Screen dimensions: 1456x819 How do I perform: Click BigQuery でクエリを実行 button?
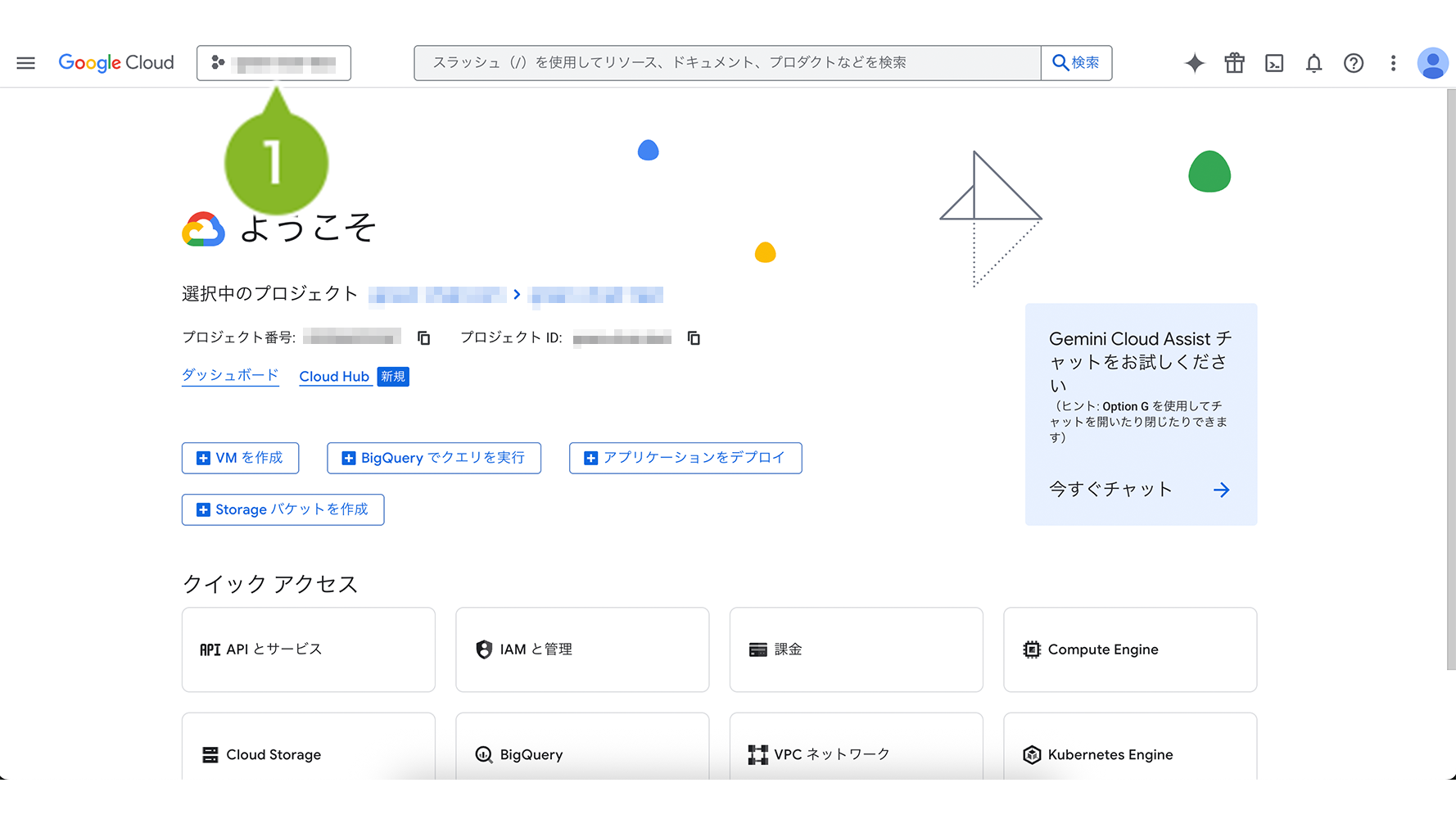pos(433,458)
